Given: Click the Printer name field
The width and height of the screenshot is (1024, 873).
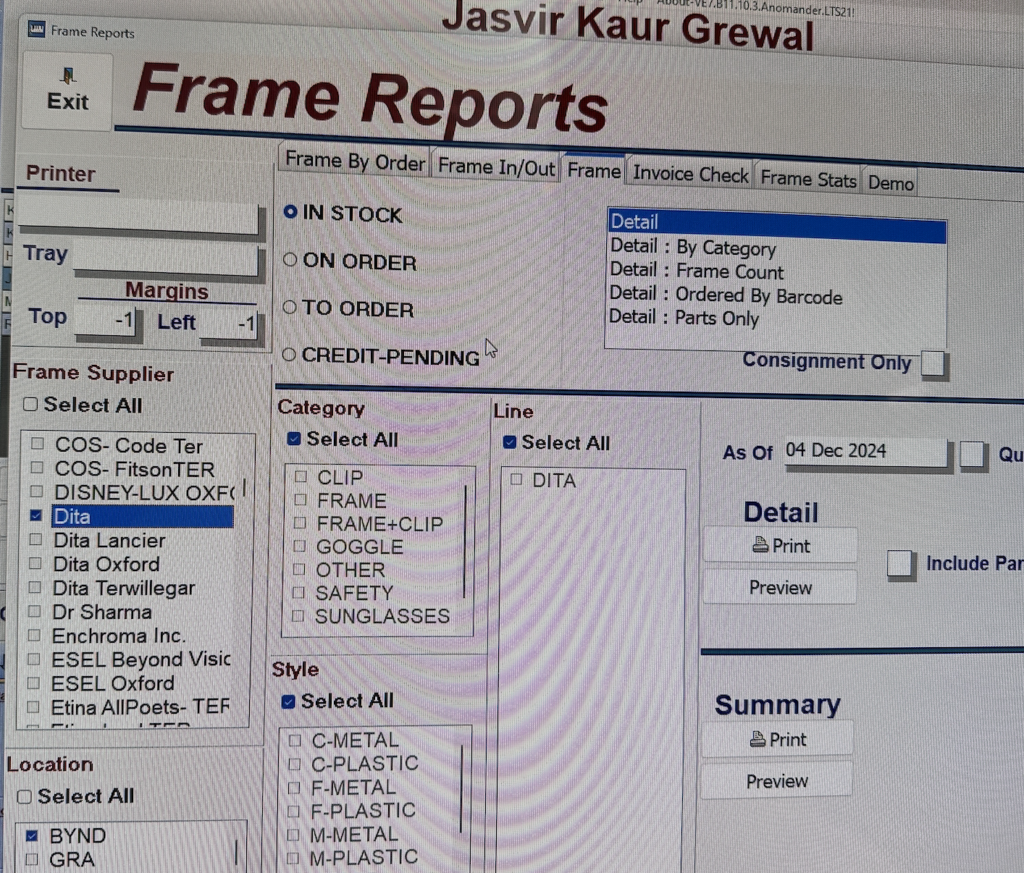Looking at the screenshot, I should tap(139, 216).
